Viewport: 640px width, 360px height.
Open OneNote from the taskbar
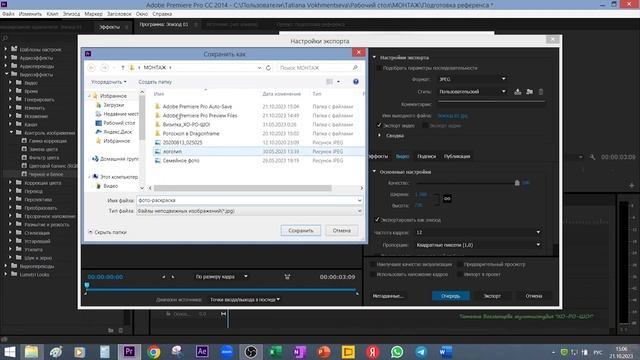[299, 351]
